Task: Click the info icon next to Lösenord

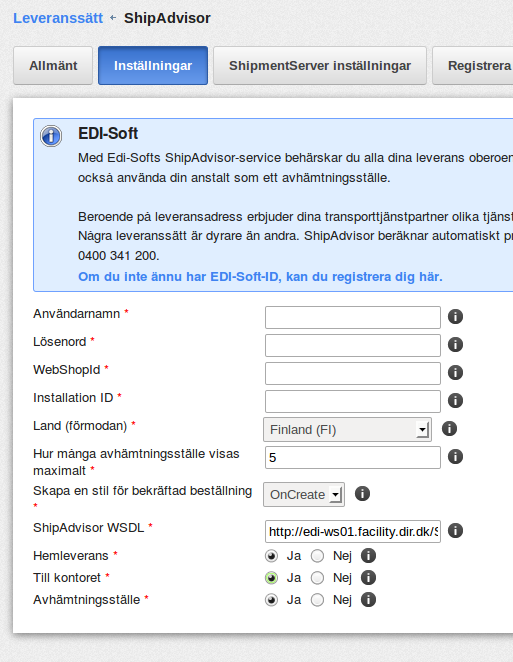Action: tap(455, 344)
